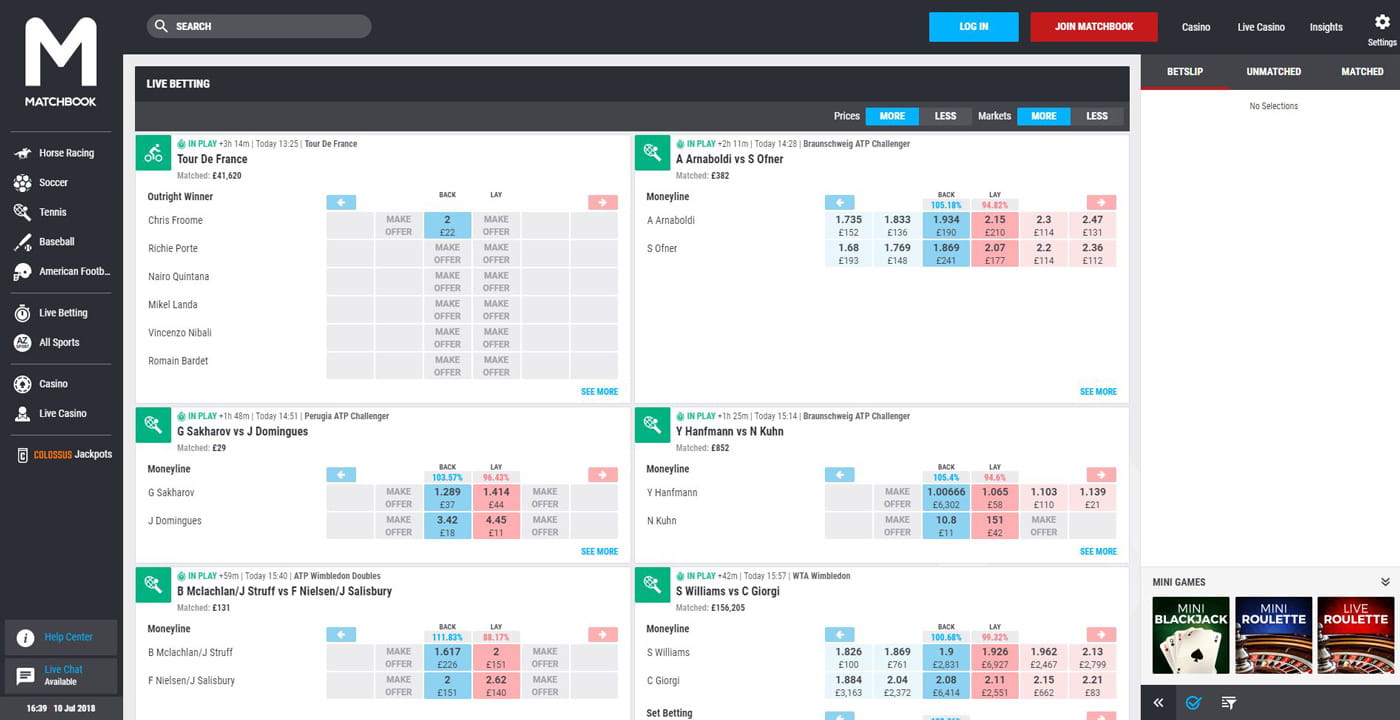Click tennis icon for Williams vs Giorgi
1400x720 pixels.
pyautogui.click(x=652, y=585)
